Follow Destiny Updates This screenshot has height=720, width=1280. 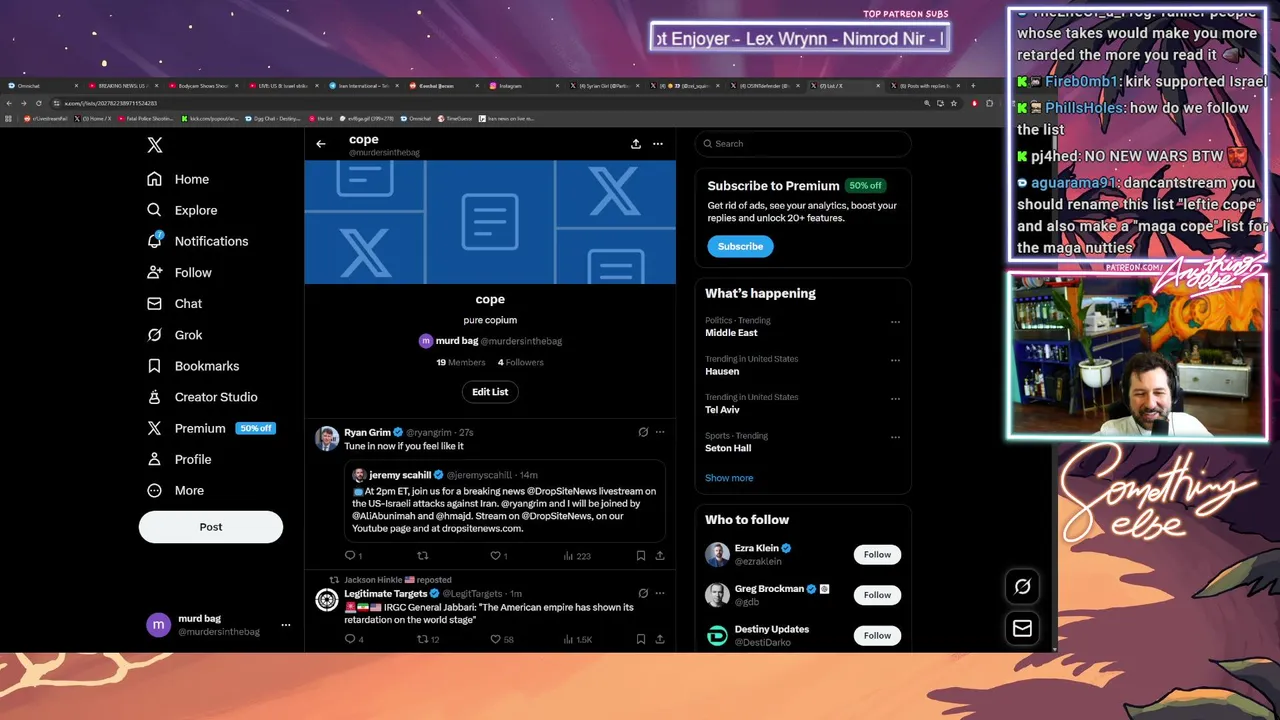pos(877,635)
